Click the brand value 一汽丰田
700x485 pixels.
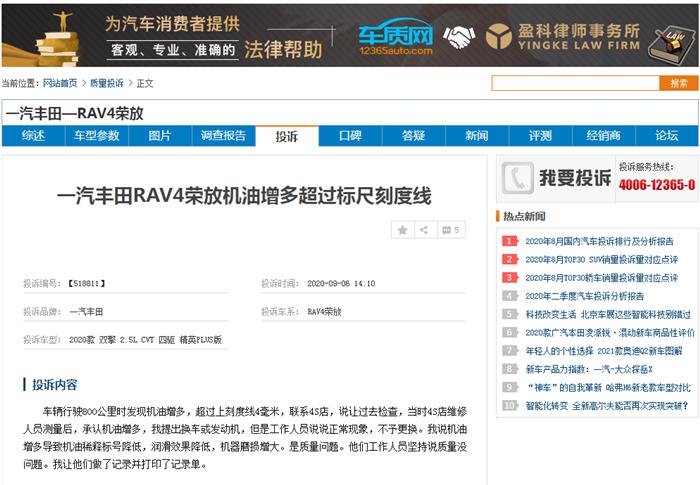click(86, 312)
